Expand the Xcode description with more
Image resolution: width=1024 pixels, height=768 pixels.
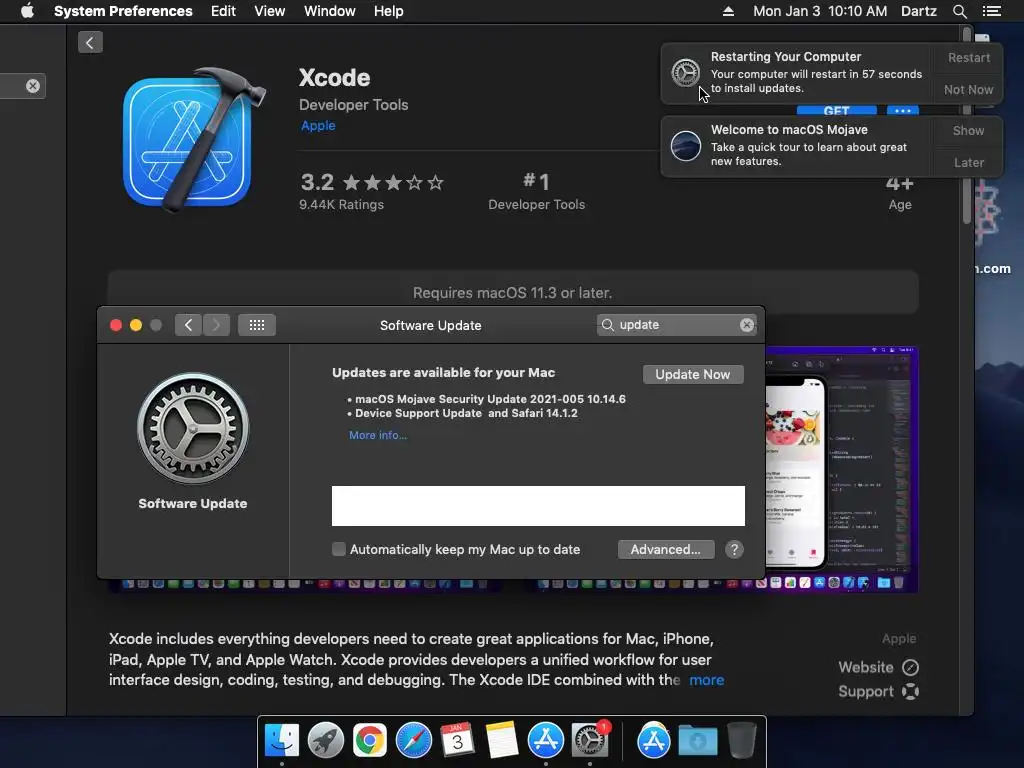pos(707,680)
